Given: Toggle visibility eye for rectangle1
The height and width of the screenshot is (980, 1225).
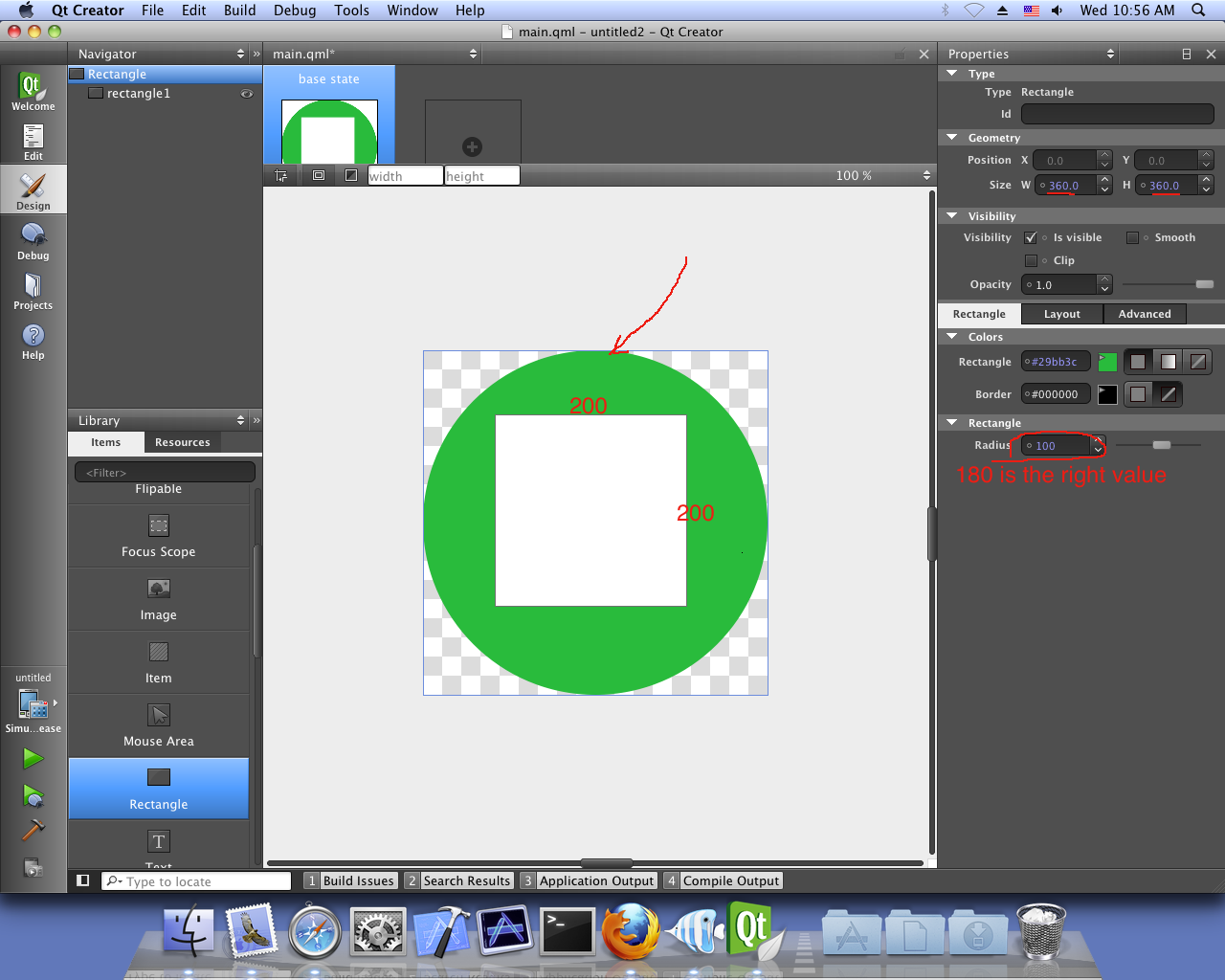Looking at the screenshot, I should tap(247, 94).
